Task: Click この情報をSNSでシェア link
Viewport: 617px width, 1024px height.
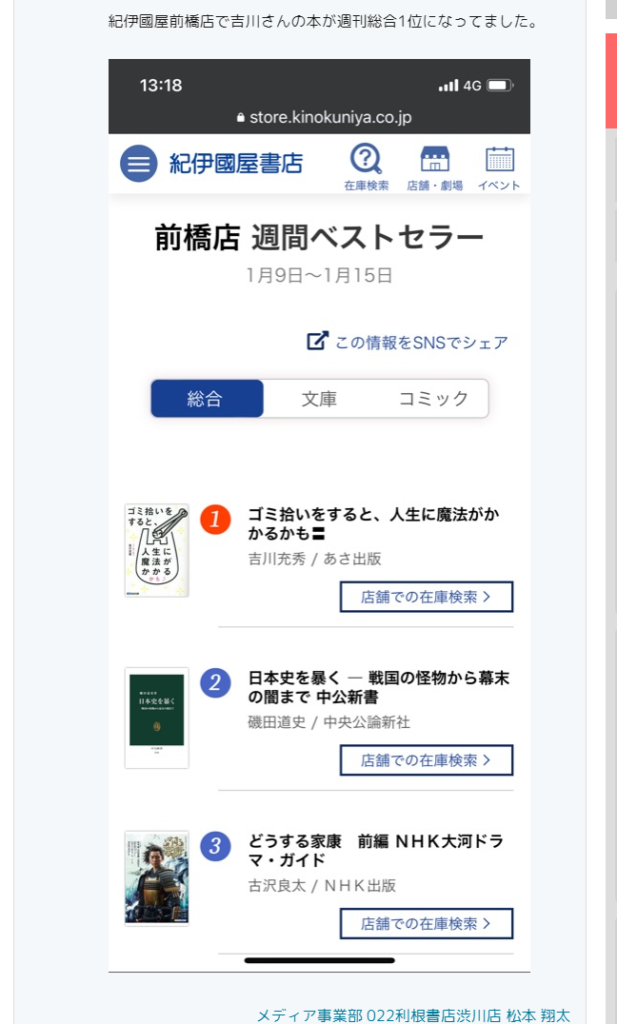Action: (421, 342)
